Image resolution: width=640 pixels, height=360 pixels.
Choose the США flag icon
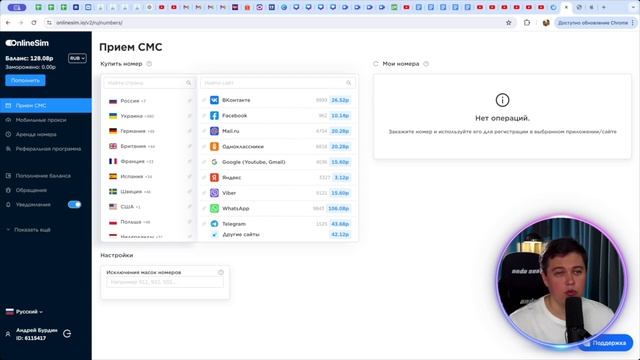click(113, 207)
